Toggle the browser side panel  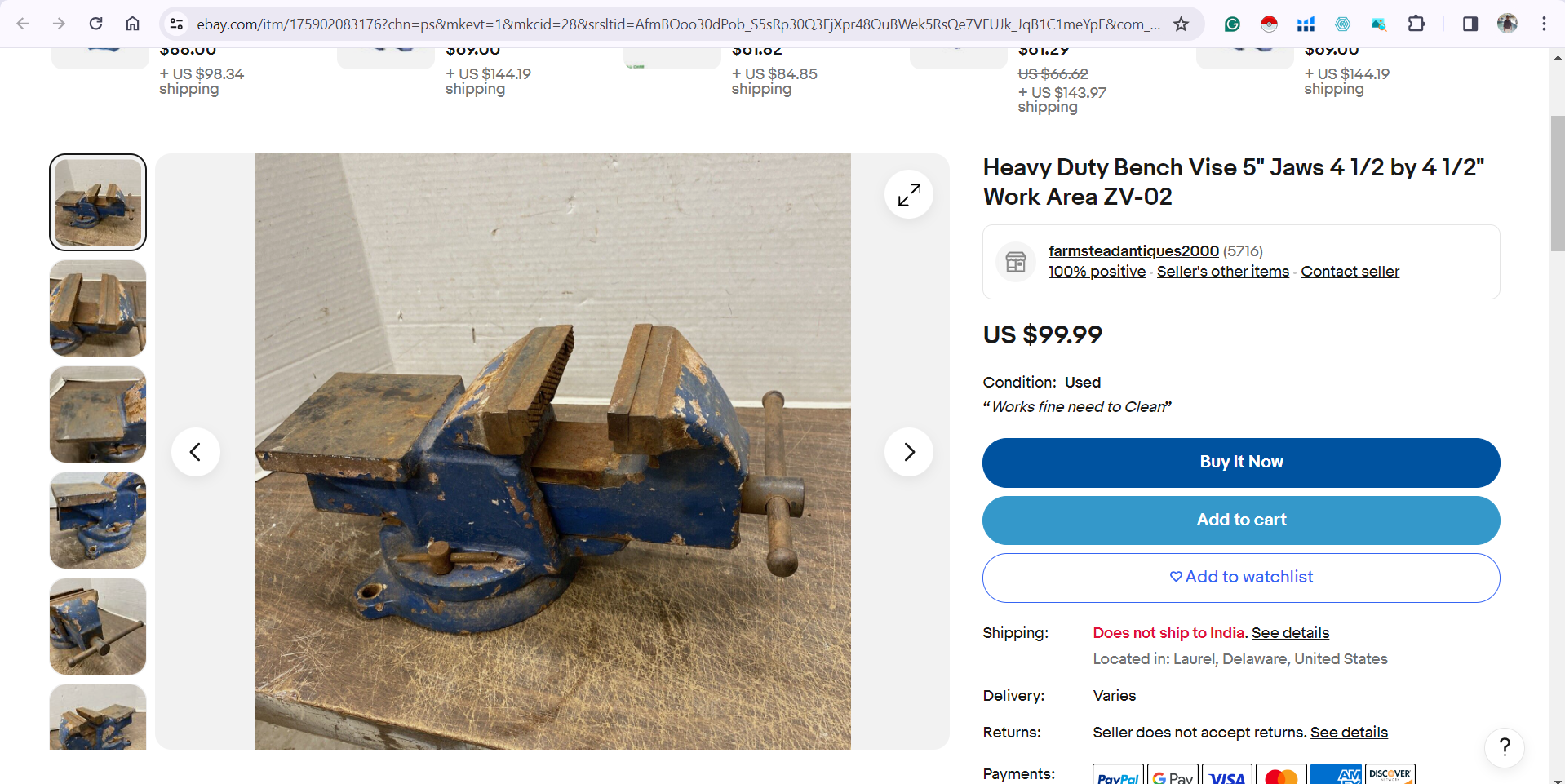point(1470,24)
